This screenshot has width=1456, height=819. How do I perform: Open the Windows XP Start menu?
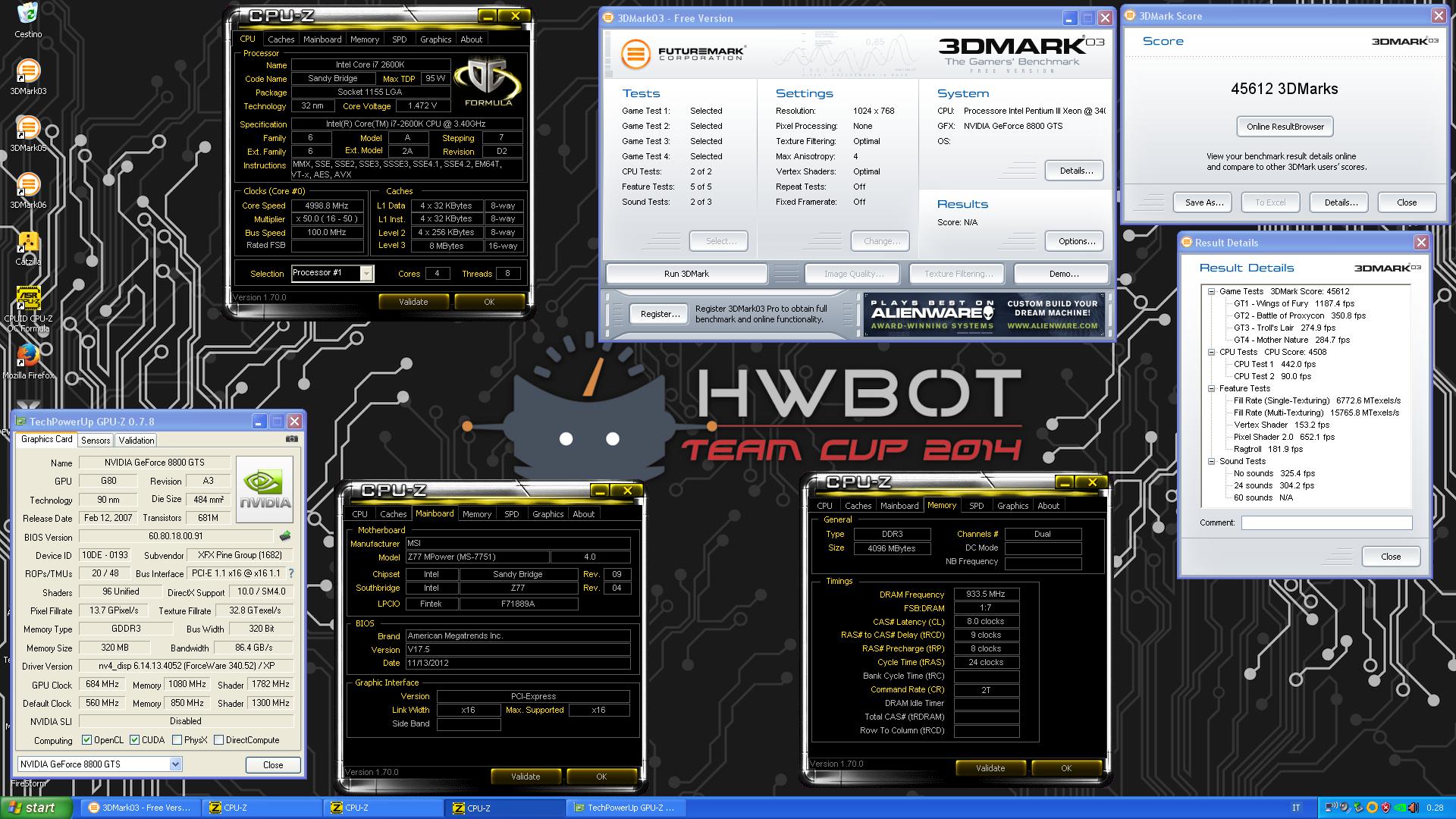click(36, 808)
